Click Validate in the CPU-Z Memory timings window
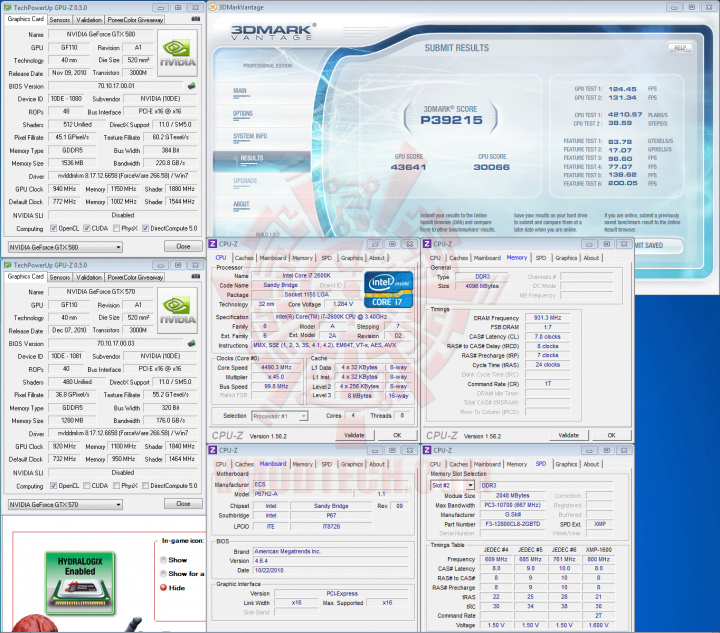Viewport: 720px width, 633px height. (568, 435)
